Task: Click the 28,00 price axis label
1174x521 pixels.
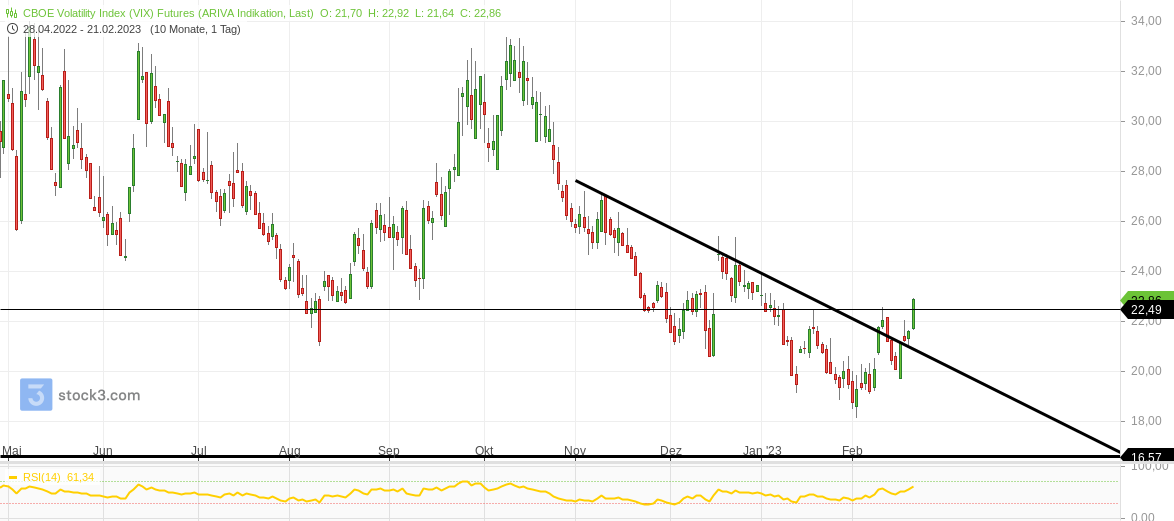Action: [x=1146, y=171]
